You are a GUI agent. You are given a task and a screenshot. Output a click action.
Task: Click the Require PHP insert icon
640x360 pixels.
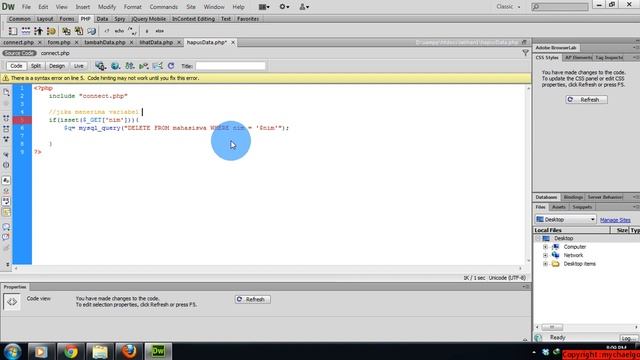pos(79,31)
